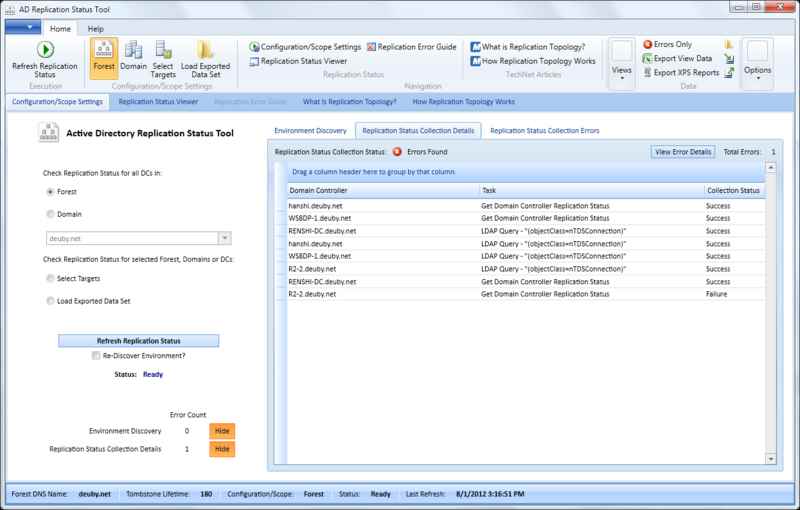Screen dimensions: 800x510
Task: Open Configuration/Scope Settings in ribbon
Action: [305, 47]
